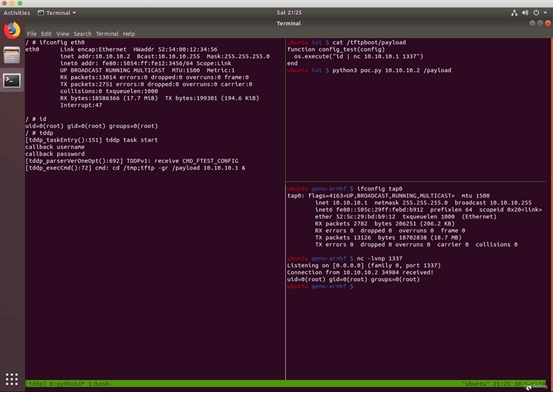Image resolution: width=553 pixels, height=393 pixels.
Task: Click the Activities button
Action: tap(17, 13)
